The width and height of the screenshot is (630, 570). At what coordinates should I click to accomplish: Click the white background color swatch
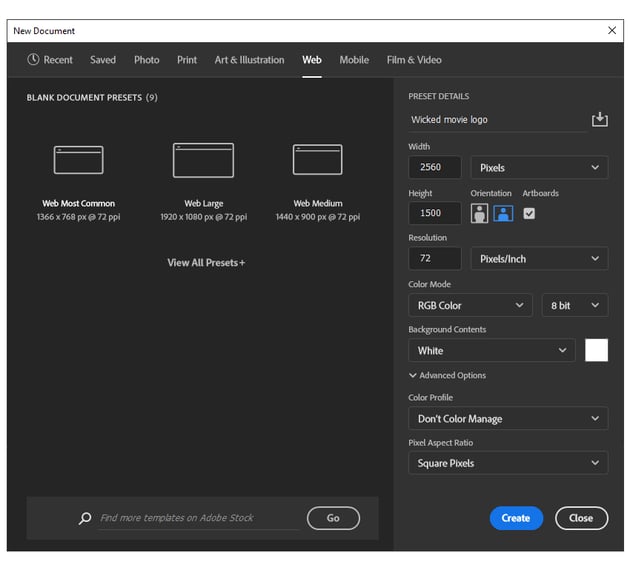pyautogui.click(x=596, y=350)
